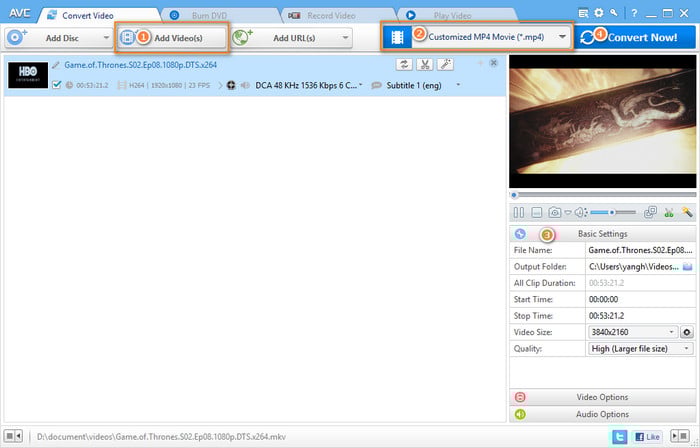This screenshot has height=448, width=700.
Task: Expand the Audio Options section
Action: tap(603, 414)
